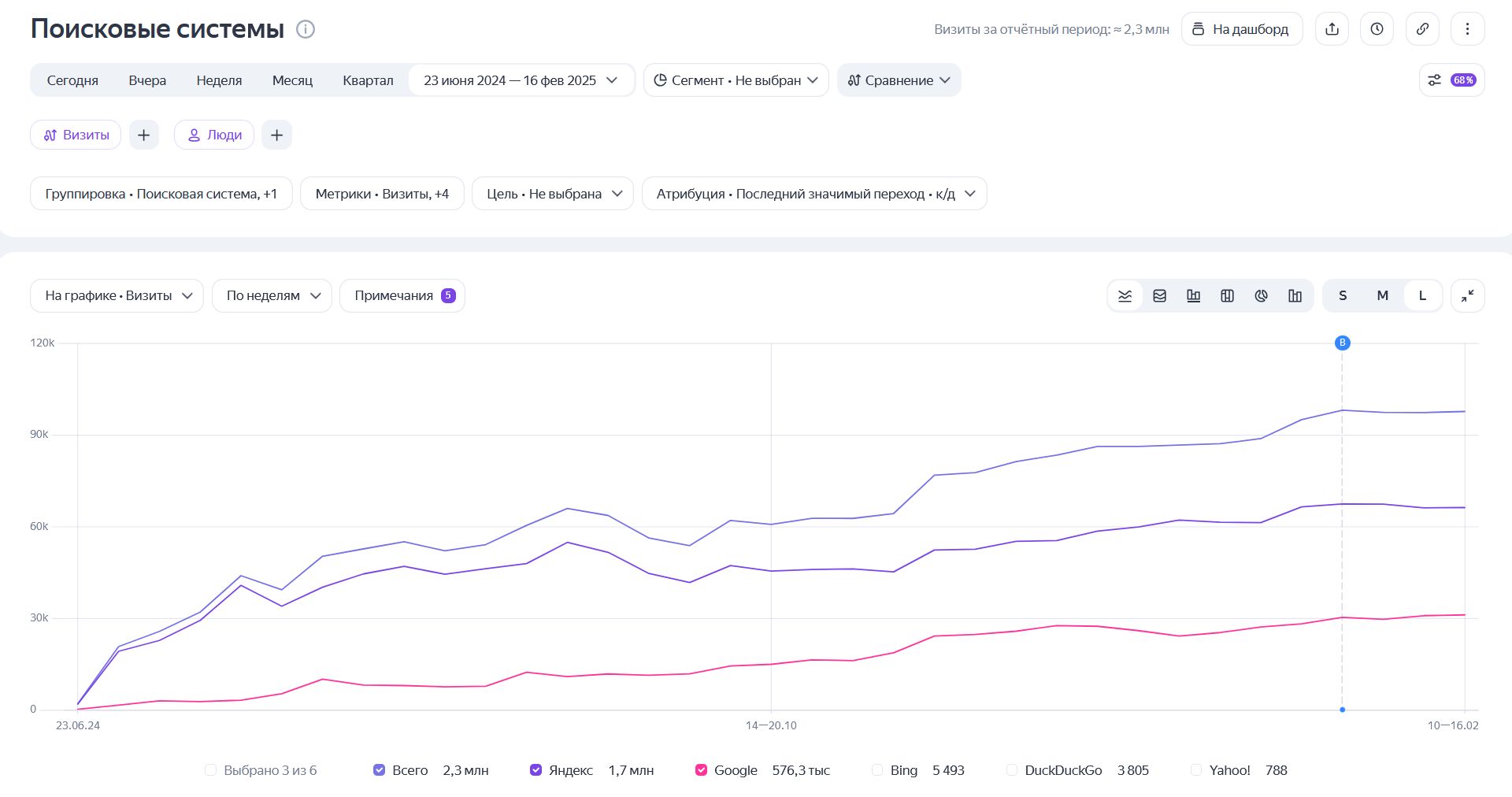Change the 'По неделям' granularity dropdown
The image size is (1512, 797).
point(272,296)
